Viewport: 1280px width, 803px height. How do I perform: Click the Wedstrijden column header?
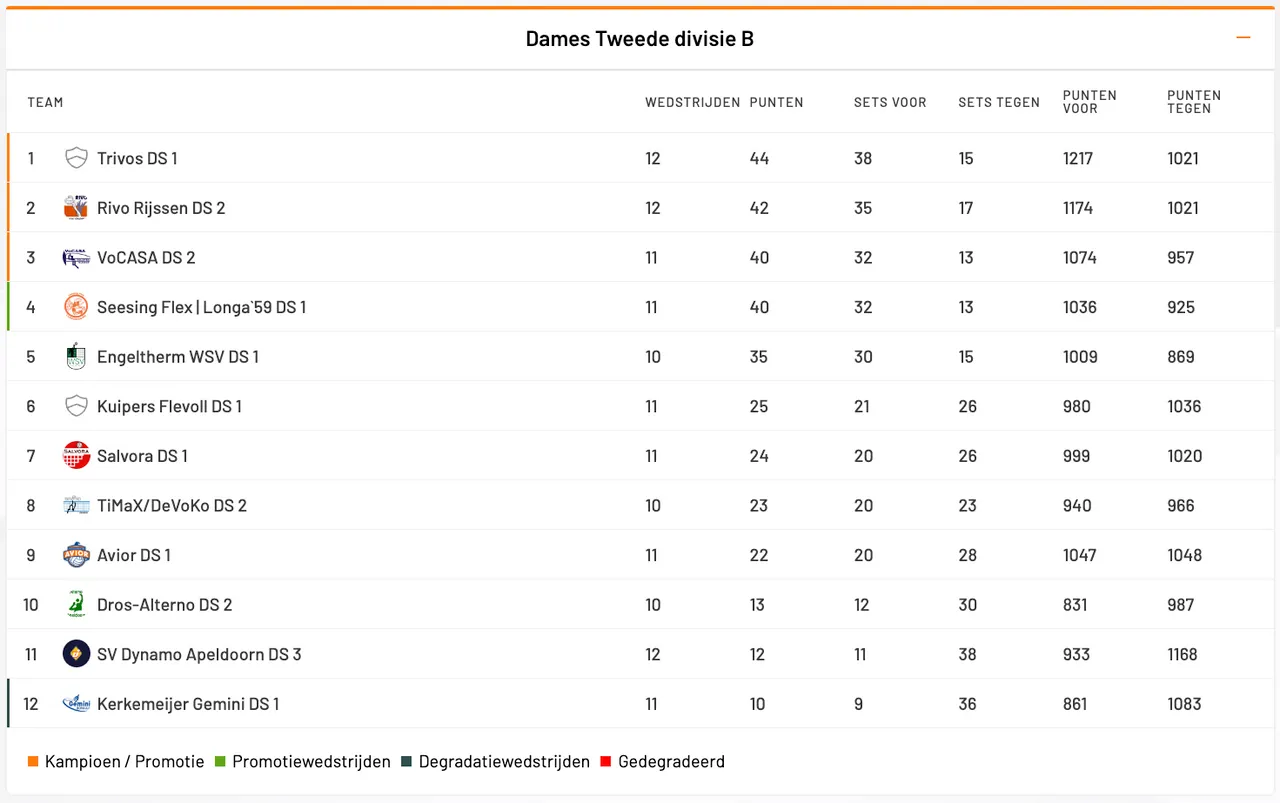[x=692, y=102]
